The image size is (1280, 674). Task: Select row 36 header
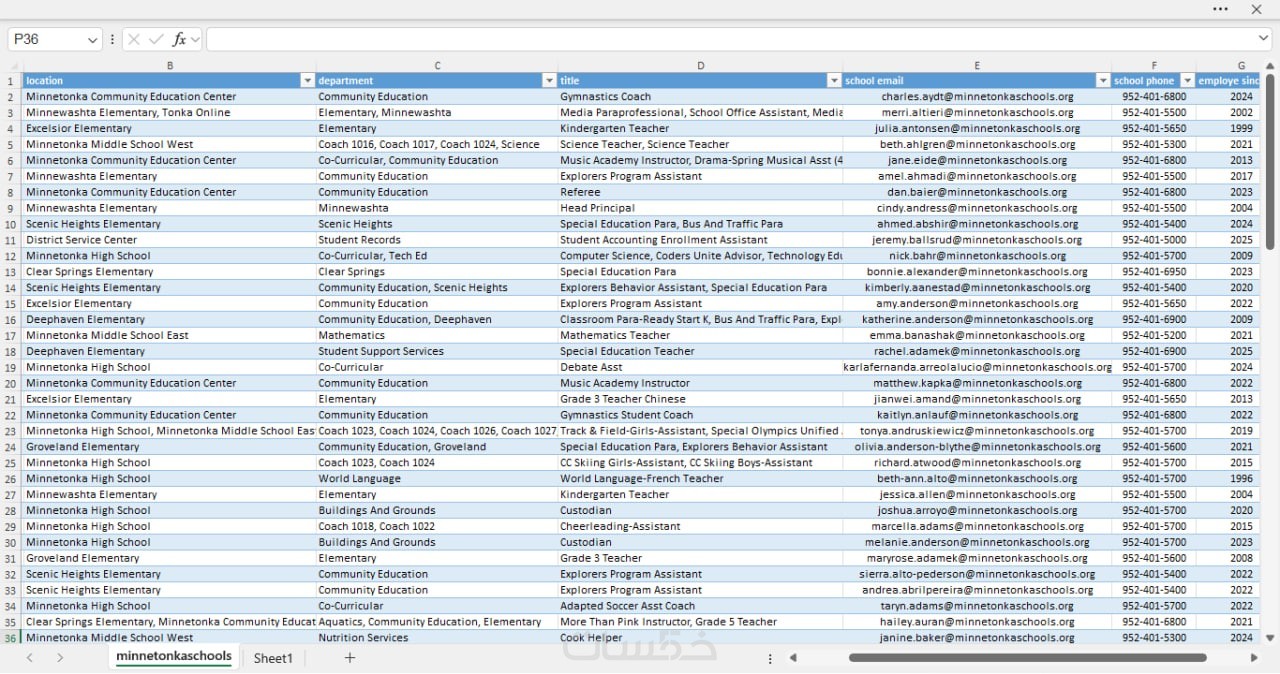pos(11,637)
